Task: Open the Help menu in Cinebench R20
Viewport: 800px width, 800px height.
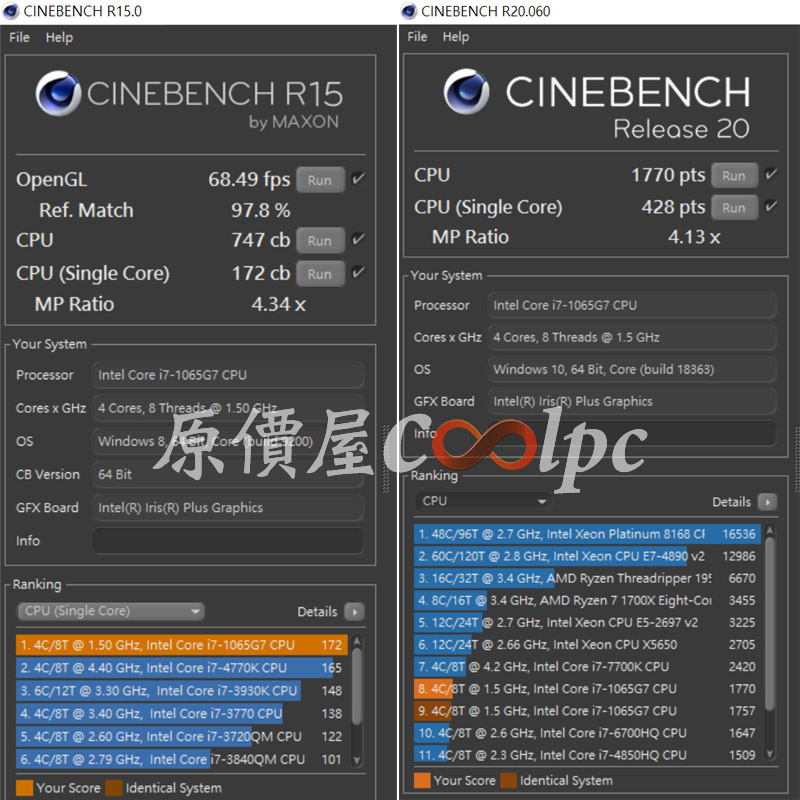Action: (x=455, y=37)
